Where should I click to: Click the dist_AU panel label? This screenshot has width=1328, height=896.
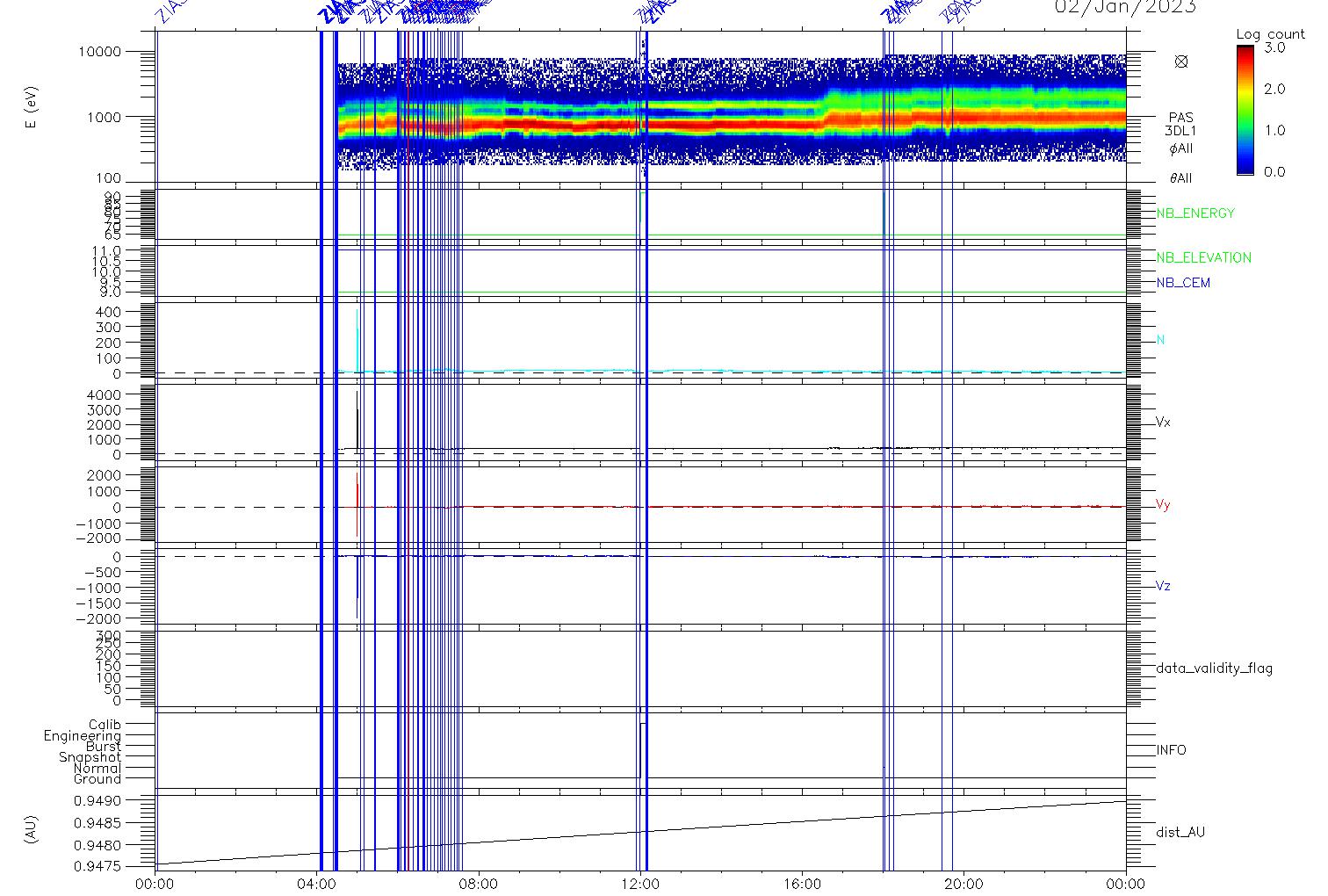(x=1180, y=832)
